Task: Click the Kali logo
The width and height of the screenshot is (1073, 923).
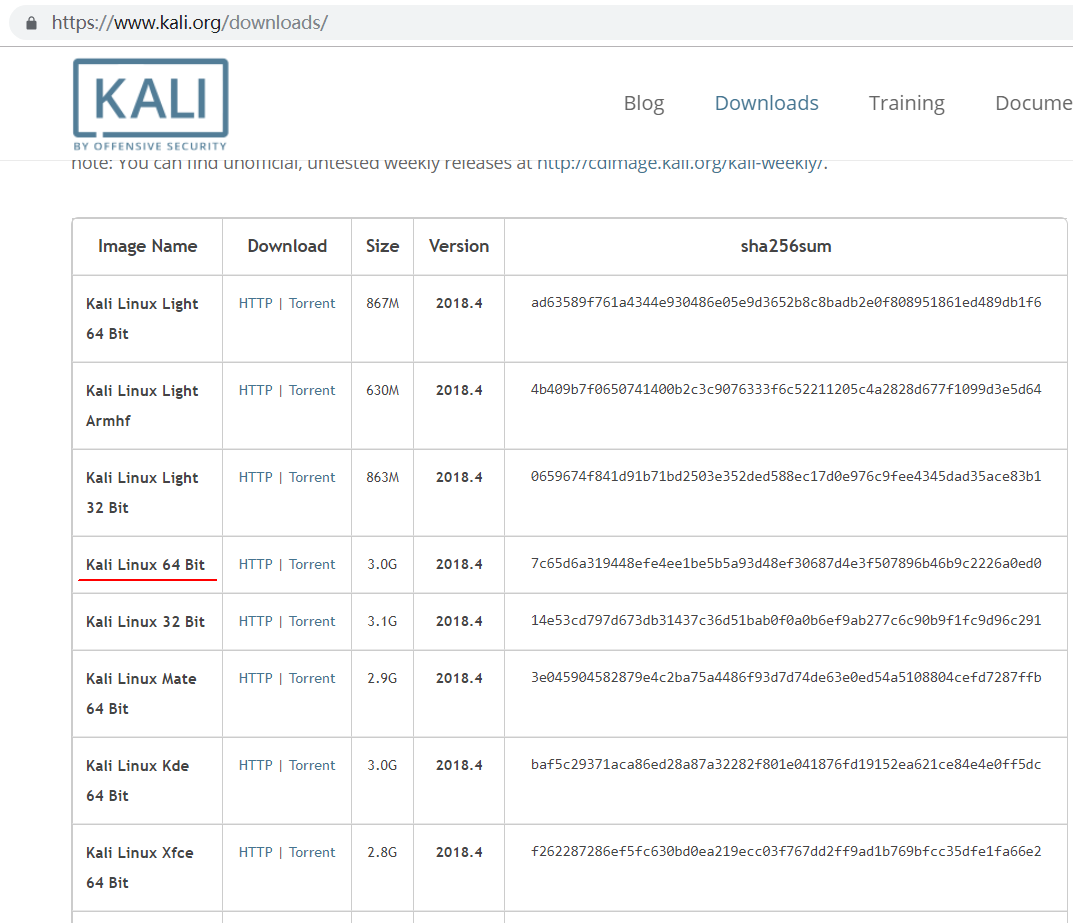Action: (x=151, y=105)
